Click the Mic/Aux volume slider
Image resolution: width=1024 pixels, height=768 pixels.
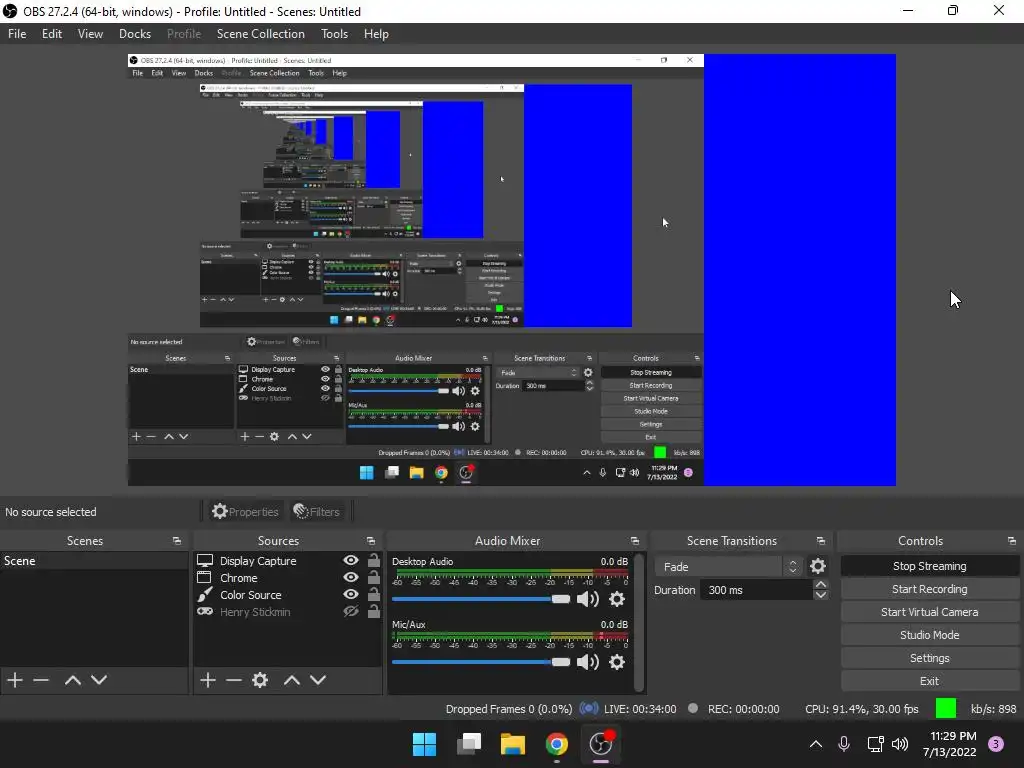[481, 662]
